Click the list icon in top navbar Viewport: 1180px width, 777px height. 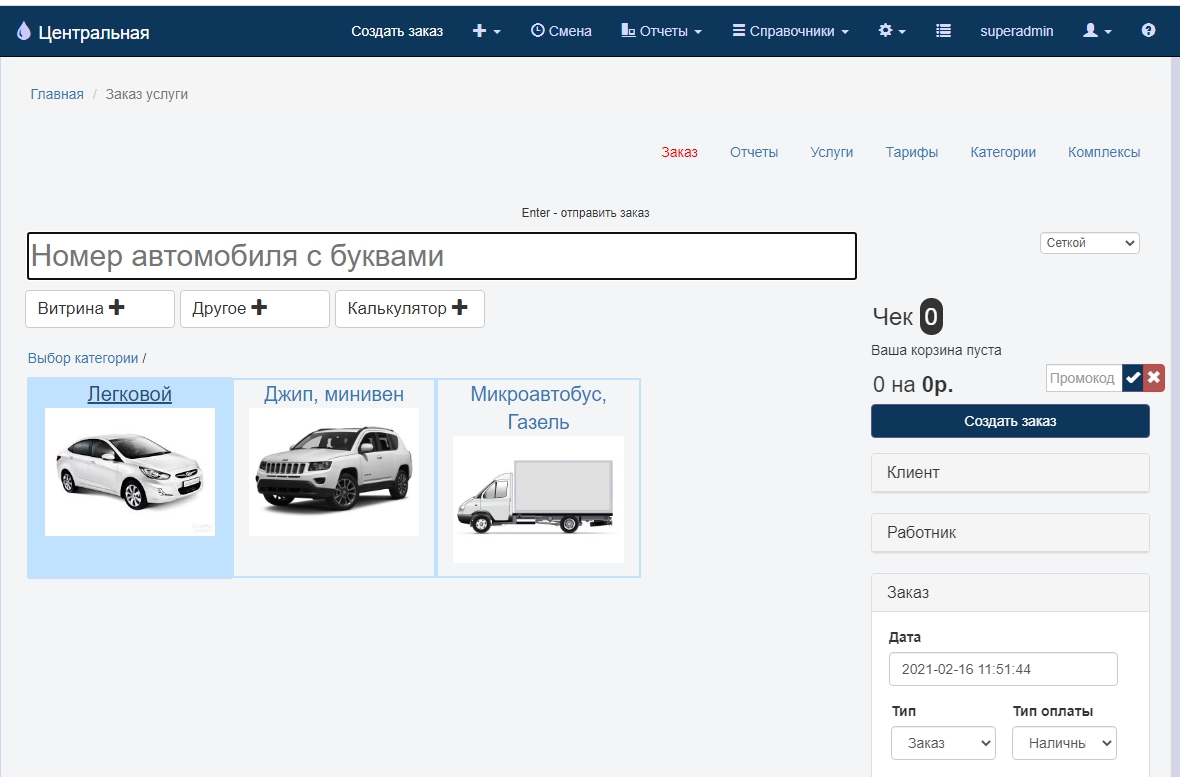[x=943, y=31]
